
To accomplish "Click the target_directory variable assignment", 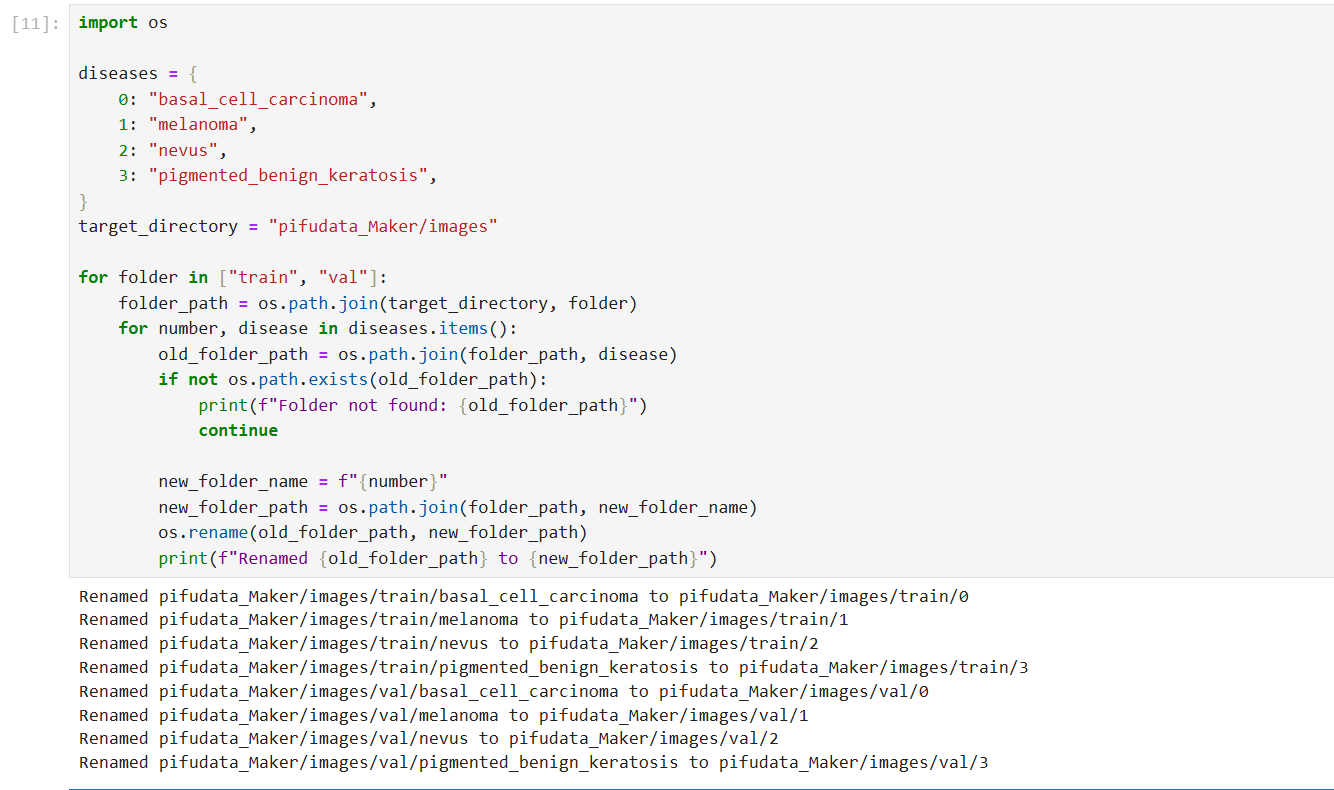I will 158,226.
